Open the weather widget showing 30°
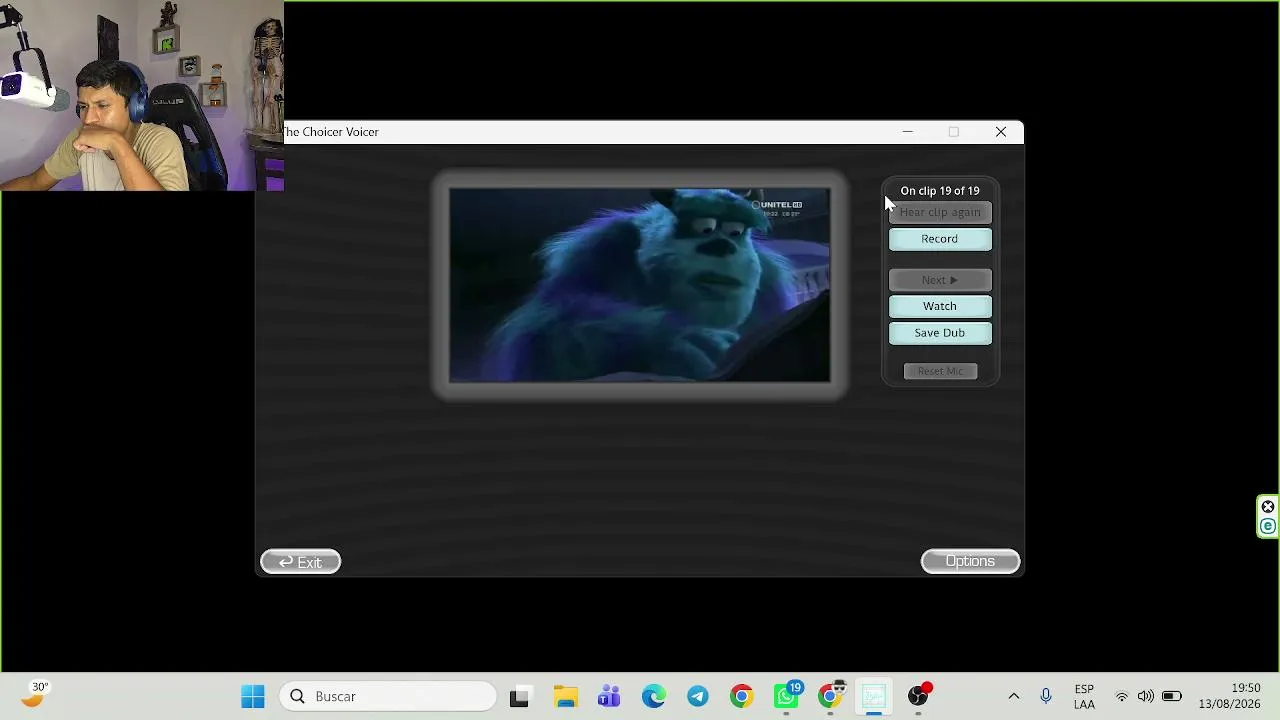This screenshot has height=720, width=1280. click(x=36, y=694)
